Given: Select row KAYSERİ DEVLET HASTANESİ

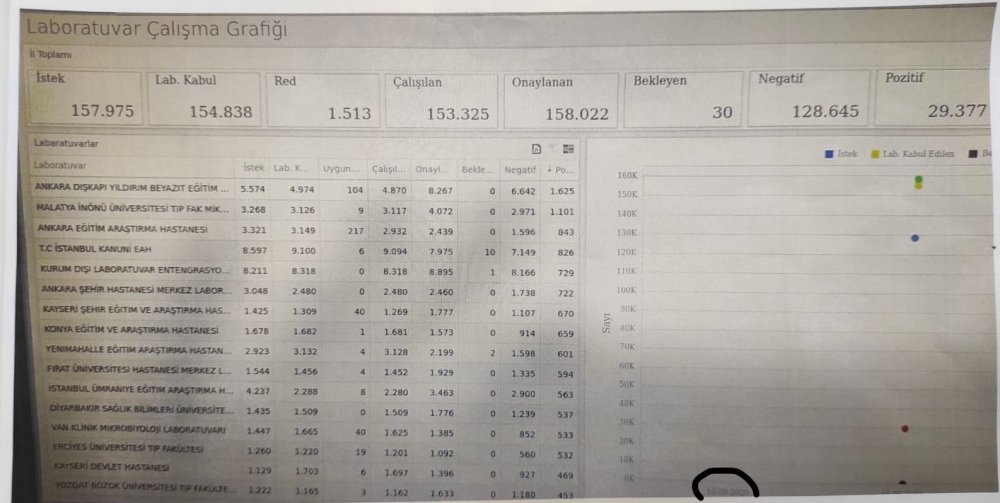Looking at the screenshot, I should click(314, 472).
